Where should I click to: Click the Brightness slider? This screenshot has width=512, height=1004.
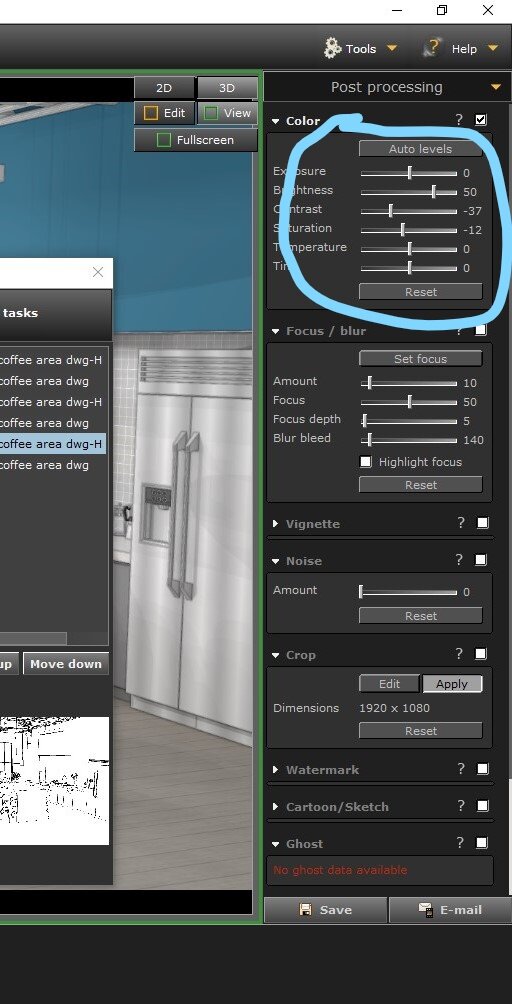pos(409,191)
